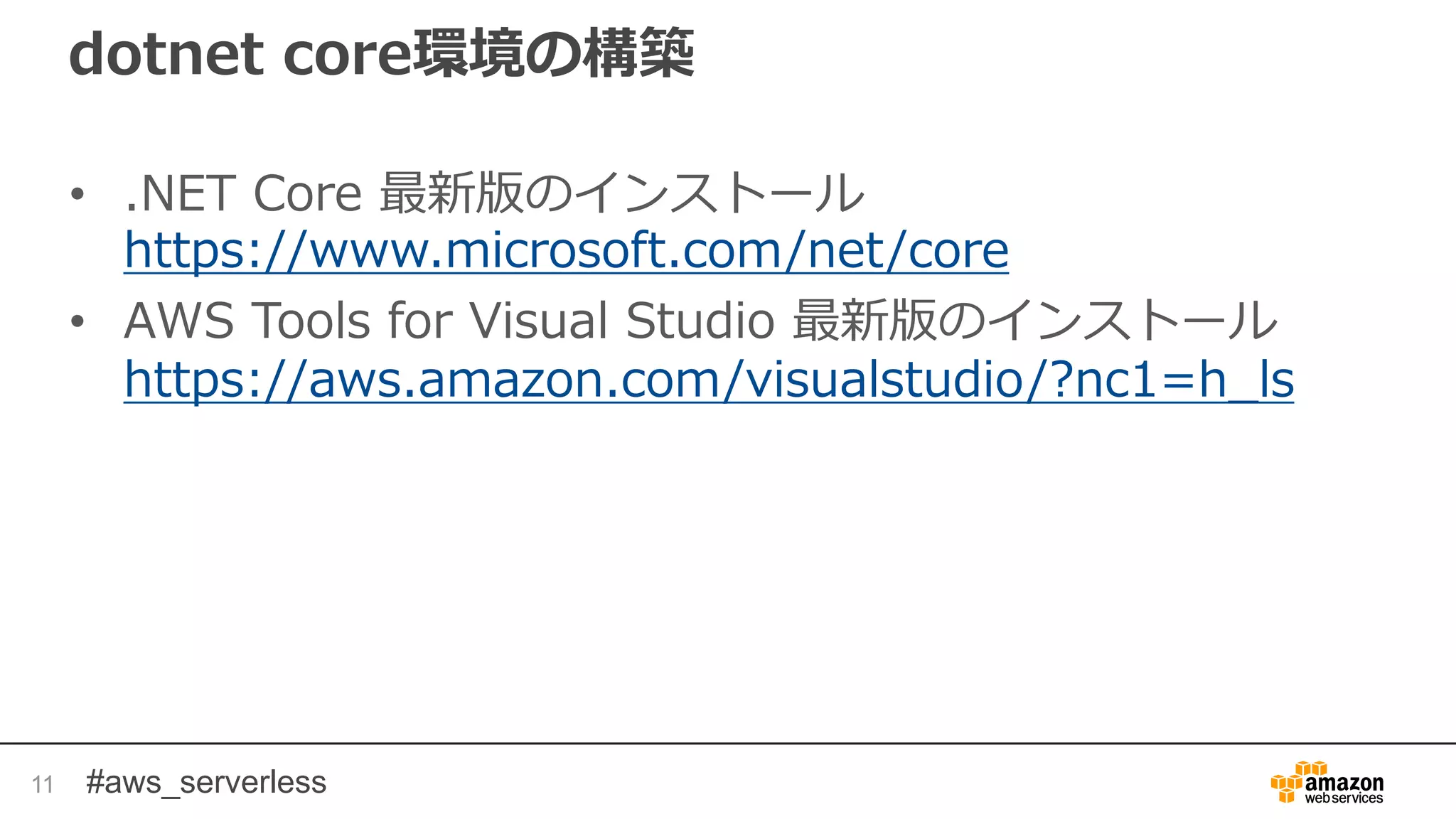The width and height of the screenshot is (1456, 819).
Task: Click the 'serverless' part of the footer hashtag
Action: (x=253, y=782)
